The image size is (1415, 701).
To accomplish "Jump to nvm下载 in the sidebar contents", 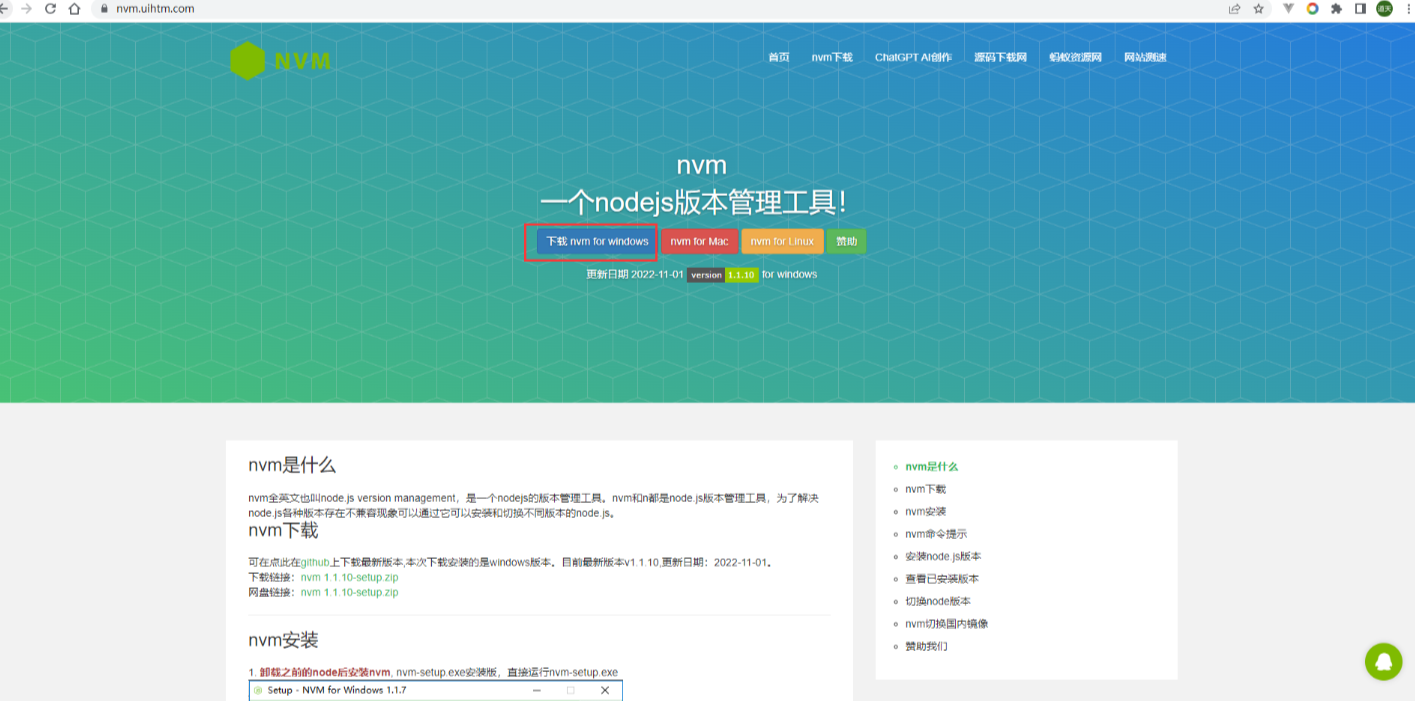I will coord(925,489).
